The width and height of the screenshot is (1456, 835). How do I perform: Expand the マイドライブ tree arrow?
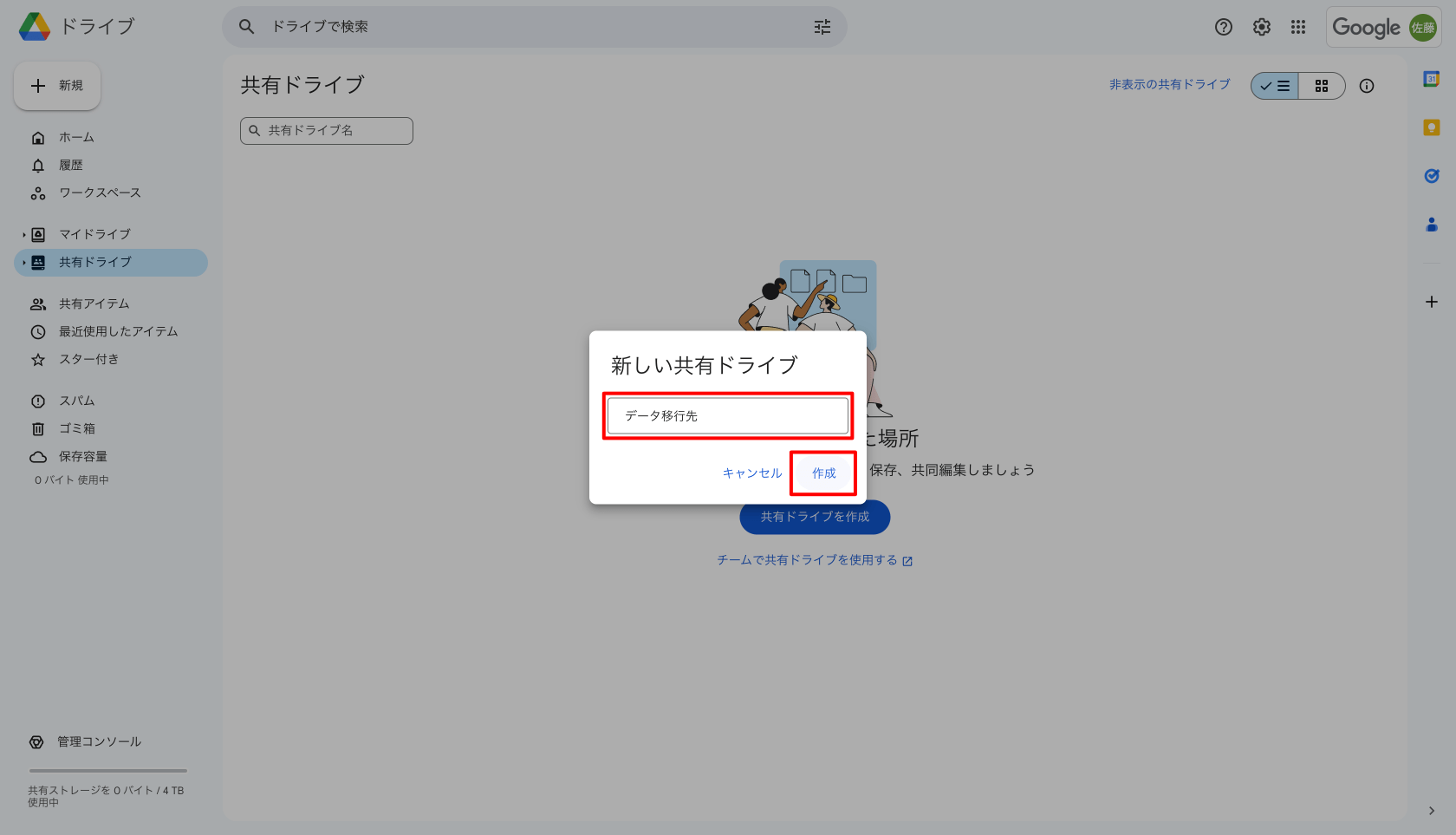tap(23, 235)
